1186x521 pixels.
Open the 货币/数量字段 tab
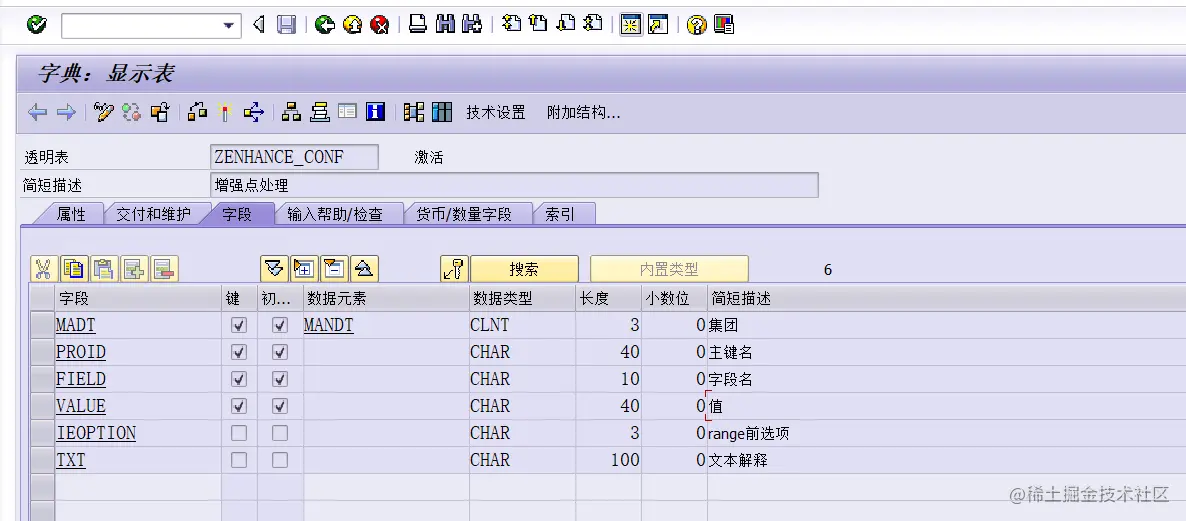(x=464, y=214)
